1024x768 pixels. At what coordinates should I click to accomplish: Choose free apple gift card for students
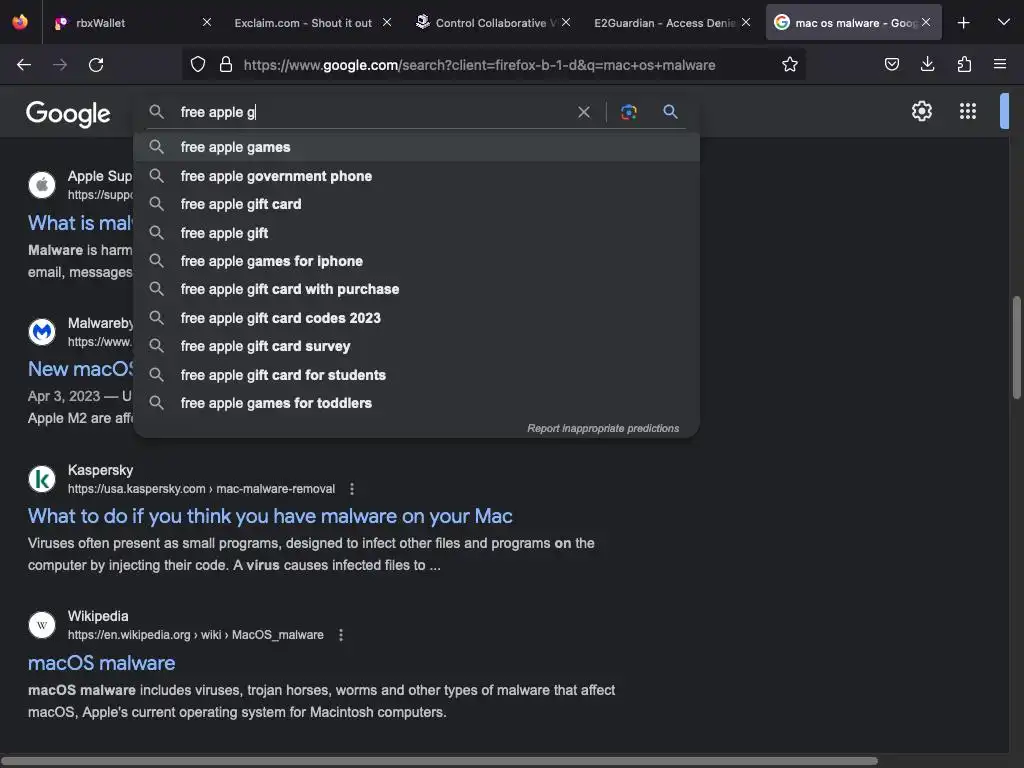pos(416,375)
